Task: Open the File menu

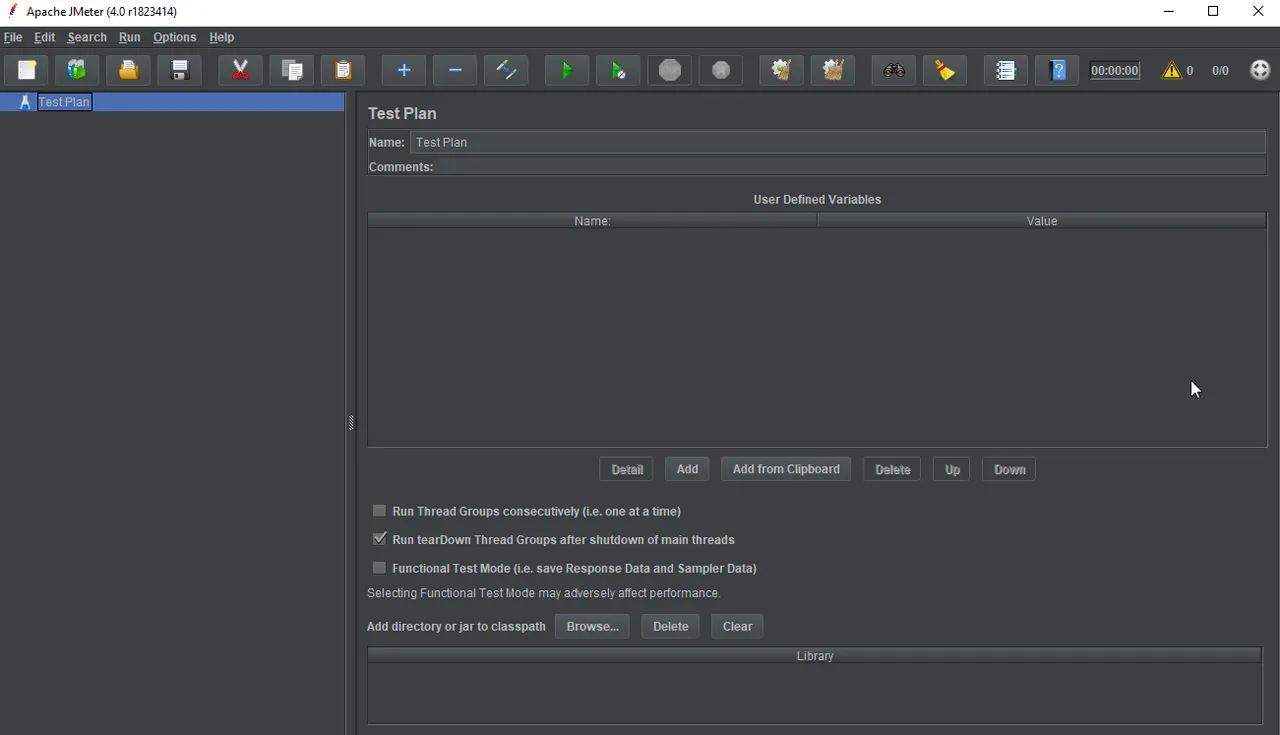Action: coord(13,37)
